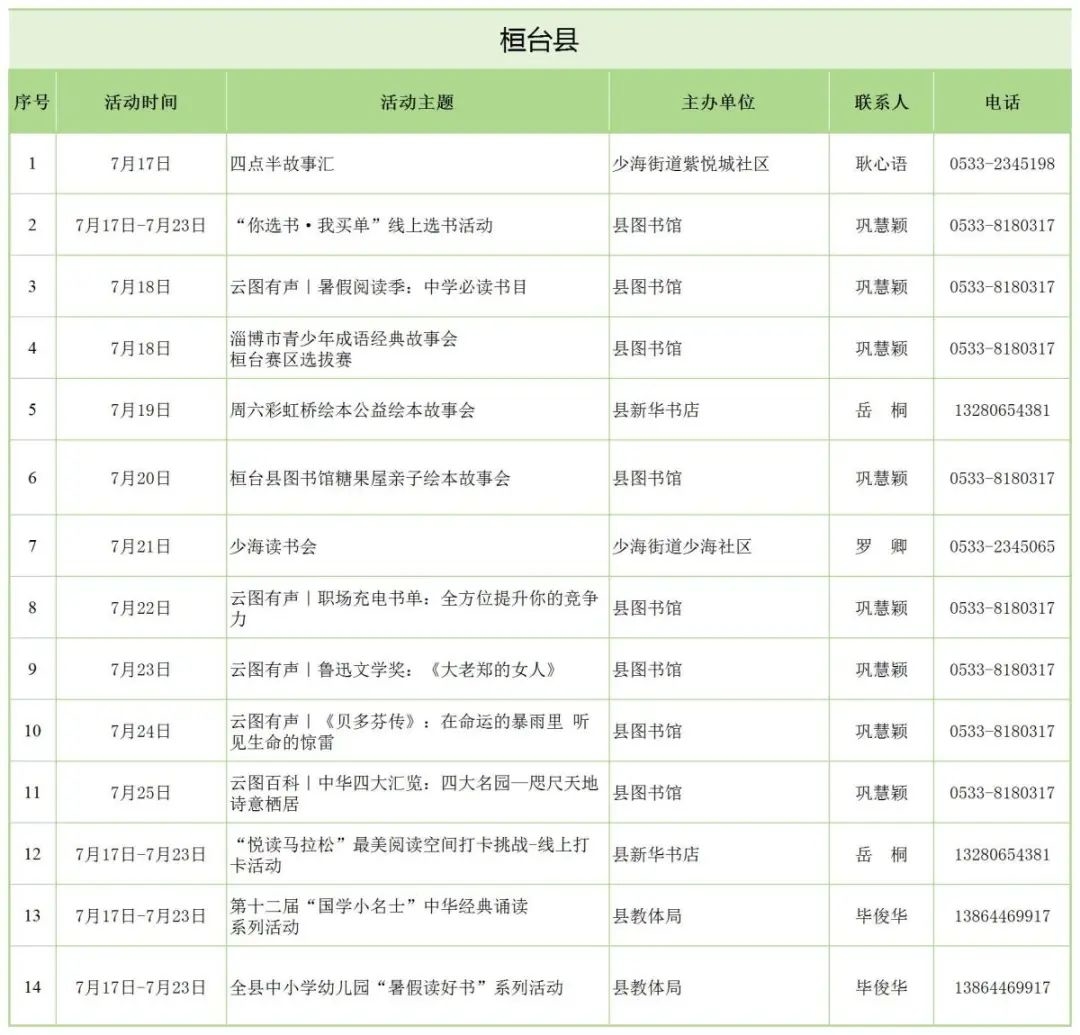Viewport: 1080px width, 1035px height.
Task: Click contact name '耿心语'
Action: 881,164
